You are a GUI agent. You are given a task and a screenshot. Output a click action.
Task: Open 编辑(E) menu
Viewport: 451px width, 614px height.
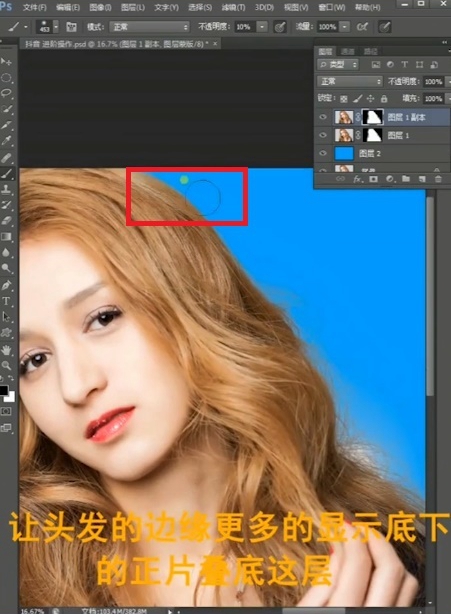click(68, 7)
